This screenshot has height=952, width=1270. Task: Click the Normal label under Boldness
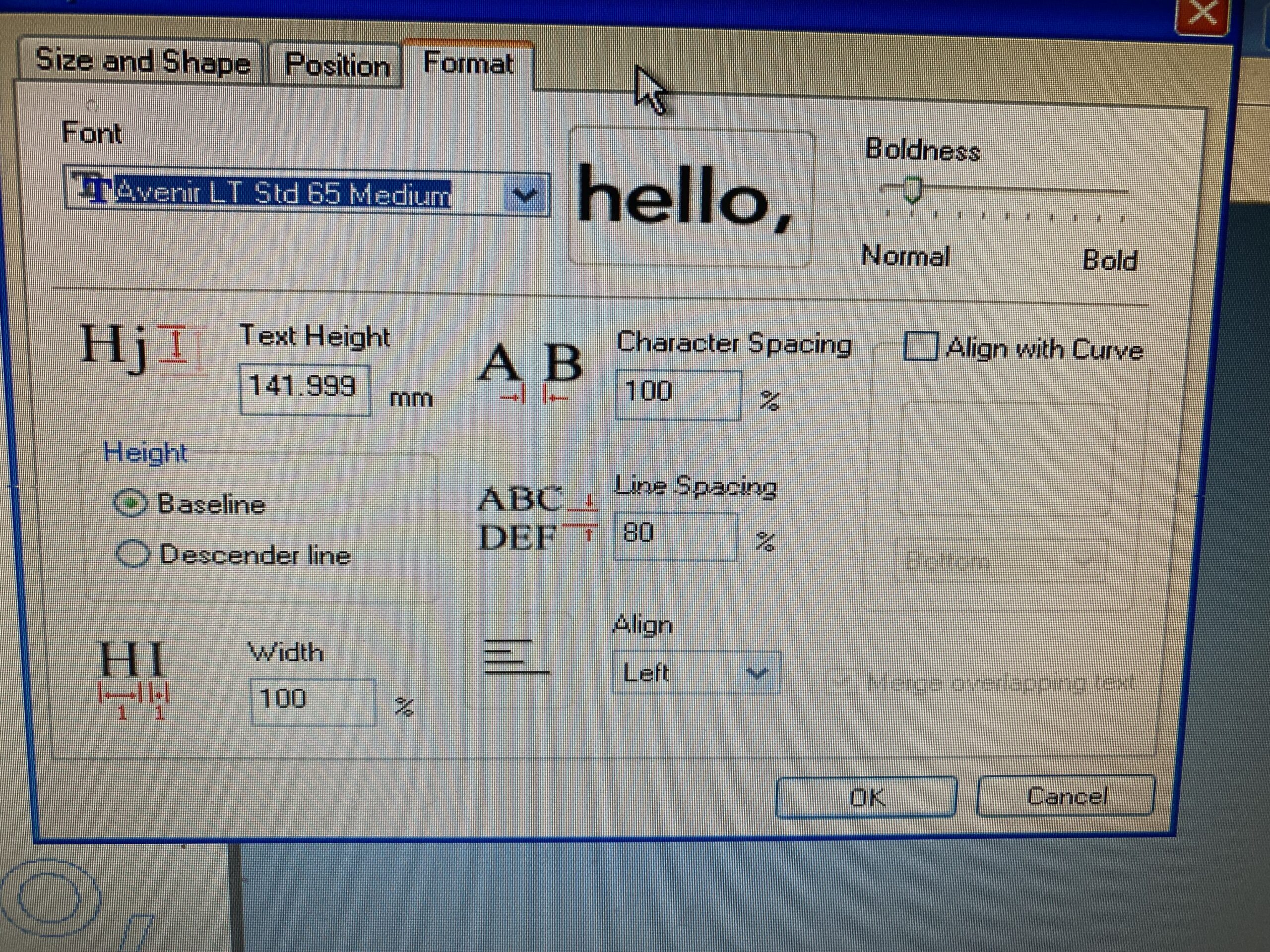coord(905,255)
